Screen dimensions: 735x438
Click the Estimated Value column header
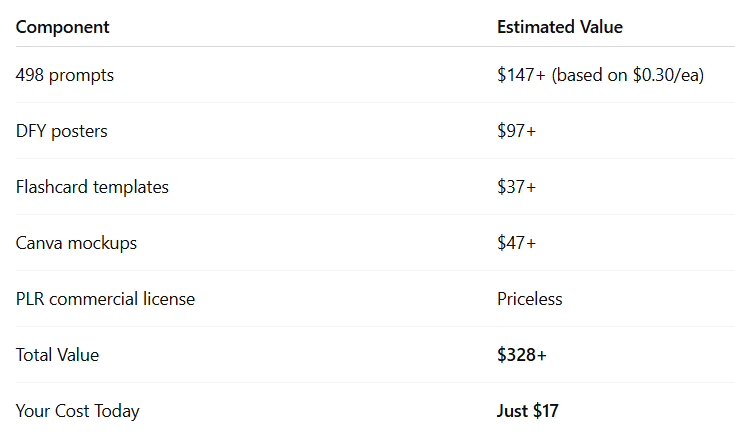click(x=560, y=27)
